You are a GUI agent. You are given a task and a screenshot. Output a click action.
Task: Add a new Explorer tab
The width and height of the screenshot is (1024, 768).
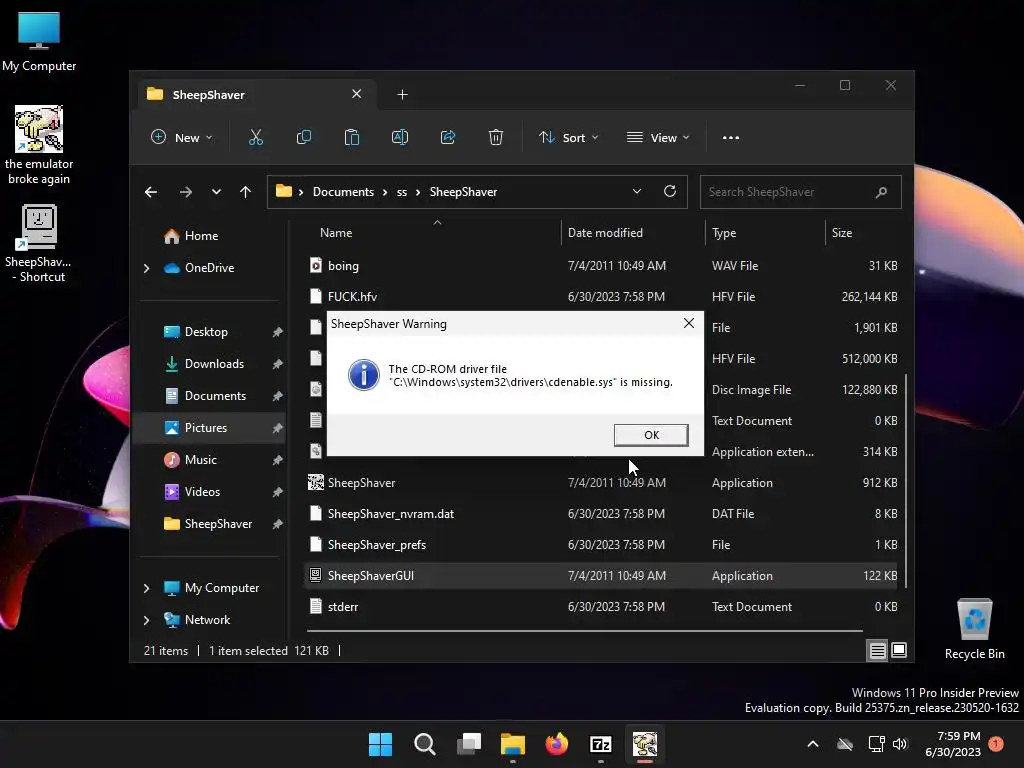coord(402,95)
